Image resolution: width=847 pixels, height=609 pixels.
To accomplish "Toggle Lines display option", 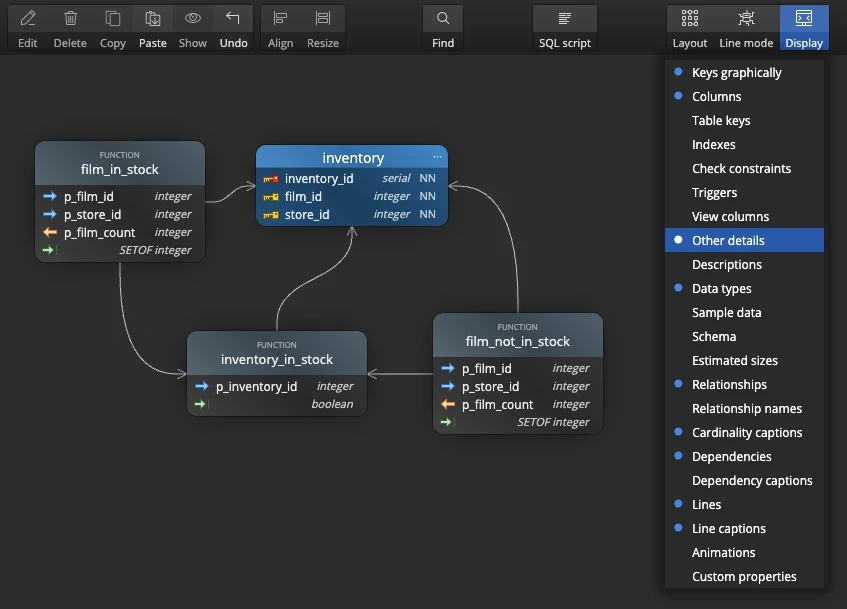I will coord(744,505).
